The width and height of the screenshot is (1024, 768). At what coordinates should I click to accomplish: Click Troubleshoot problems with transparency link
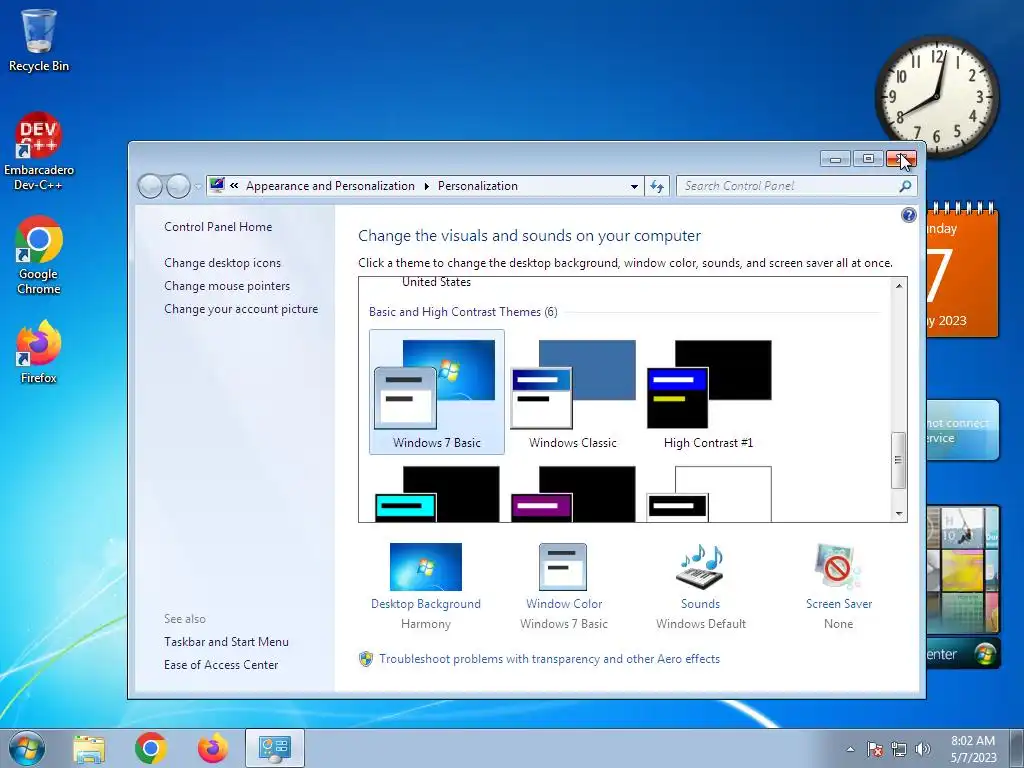coord(549,659)
